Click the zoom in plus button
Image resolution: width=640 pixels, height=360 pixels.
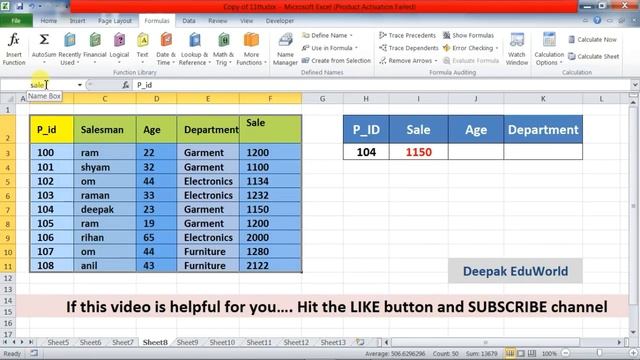point(633,353)
